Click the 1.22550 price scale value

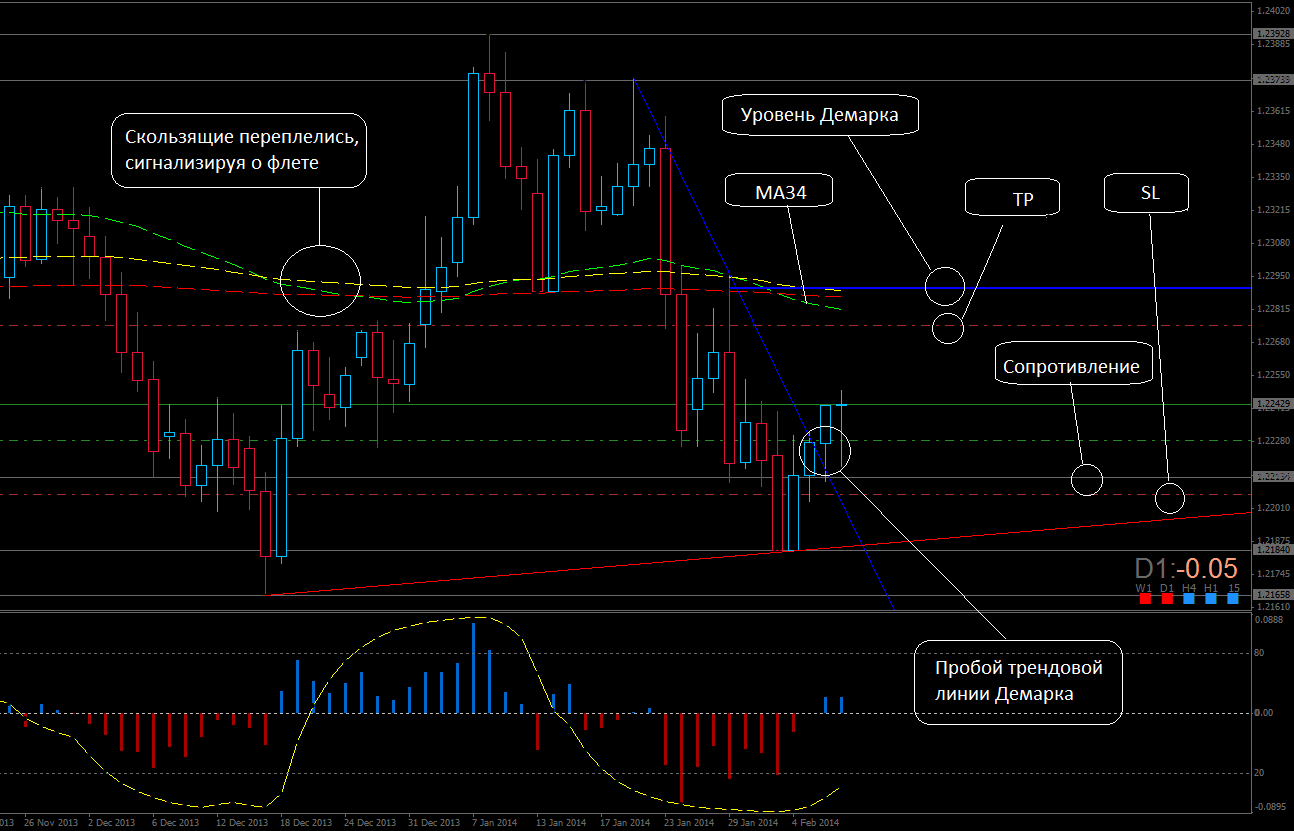pos(1273,375)
